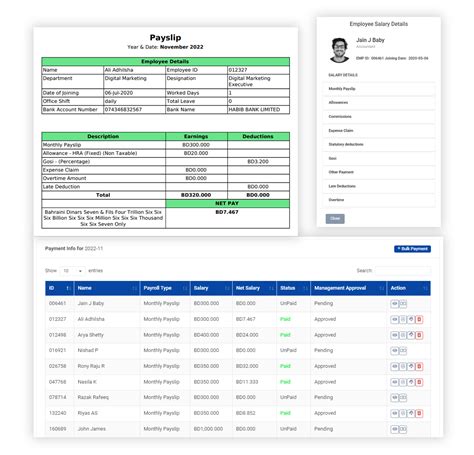The width and height of the screenshot is (474, 455).
Task: Click the eye icon in Nishad P's row
Action: coord(394,351)
